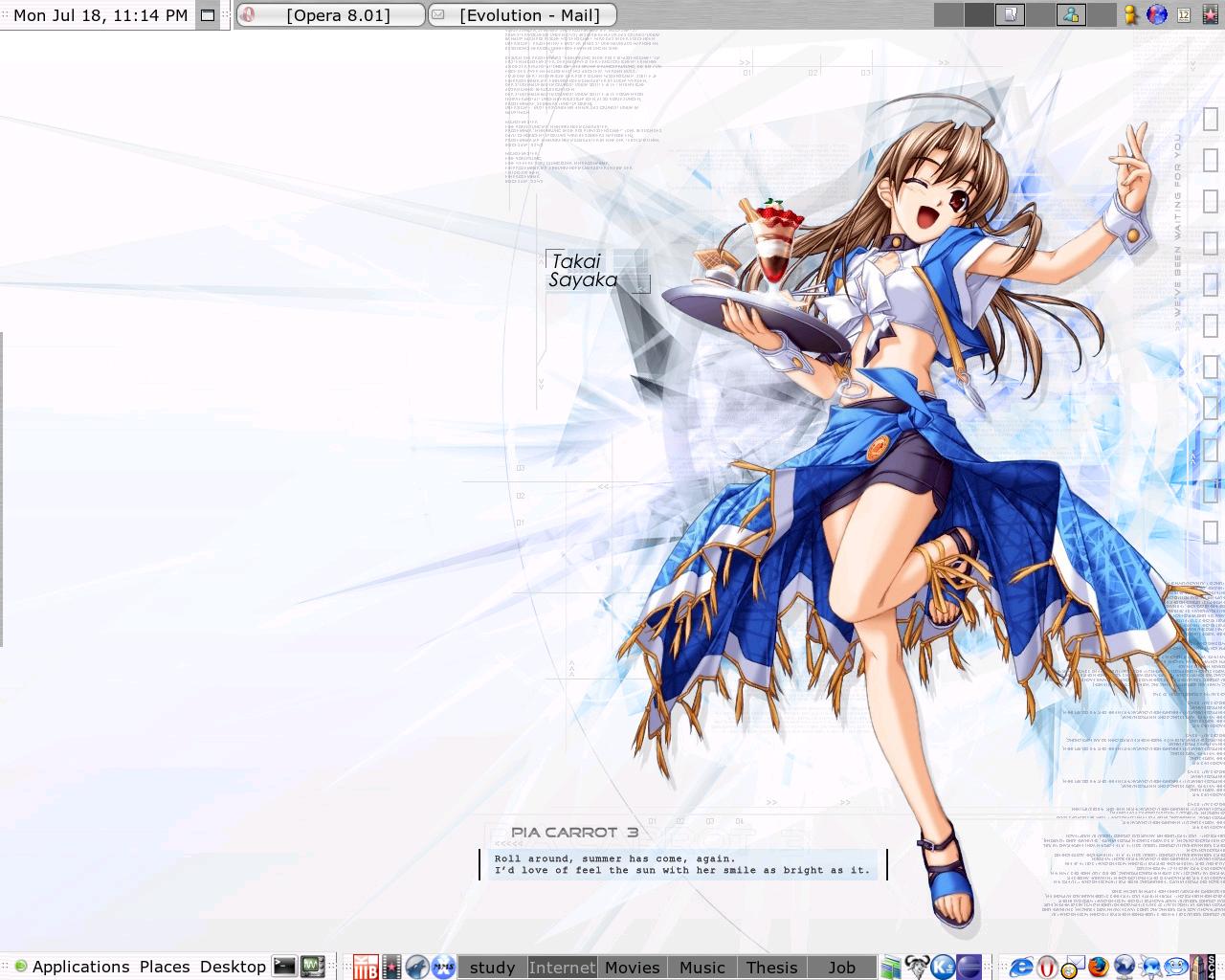
Task: Click the date and time clock
Action: coord(100,15)
